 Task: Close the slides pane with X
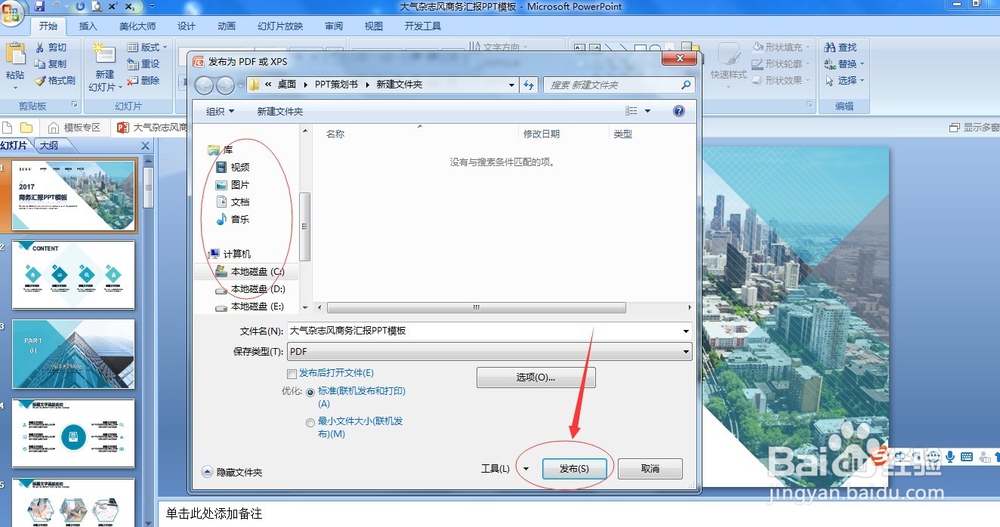(x=145, y=145)
